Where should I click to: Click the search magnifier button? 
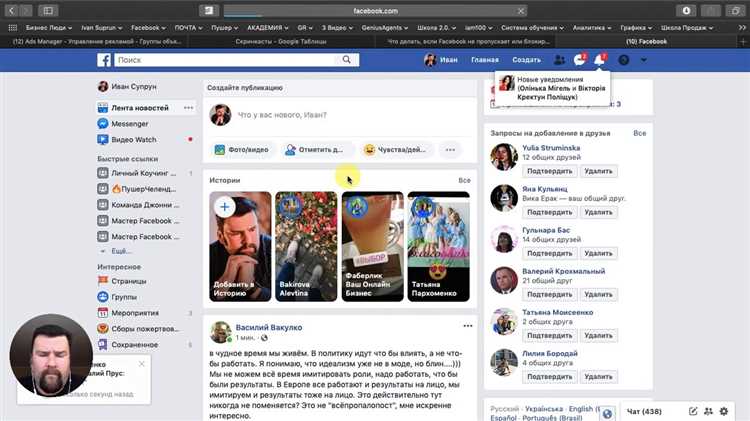347,60
